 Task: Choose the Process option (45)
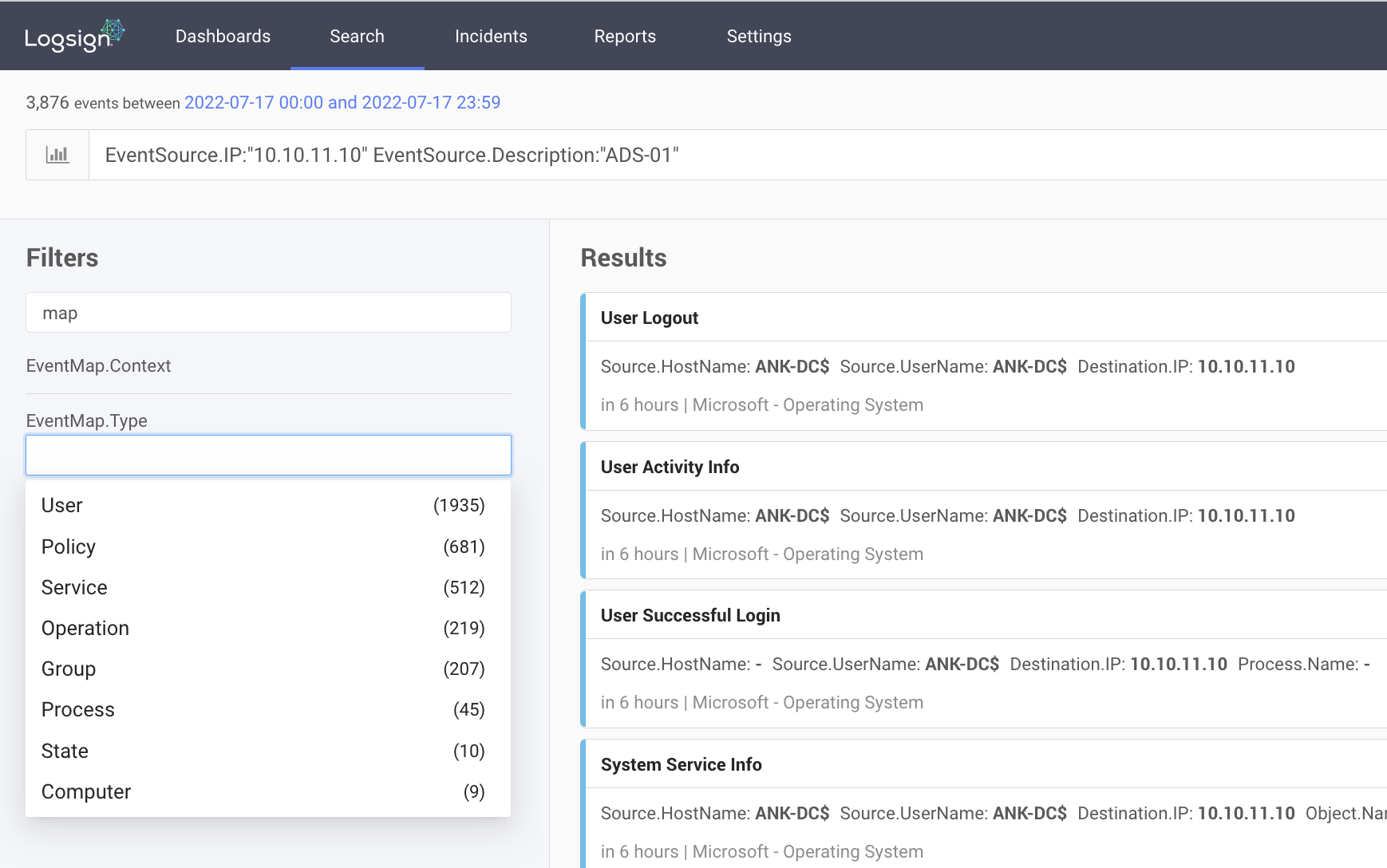pos(268,709)
